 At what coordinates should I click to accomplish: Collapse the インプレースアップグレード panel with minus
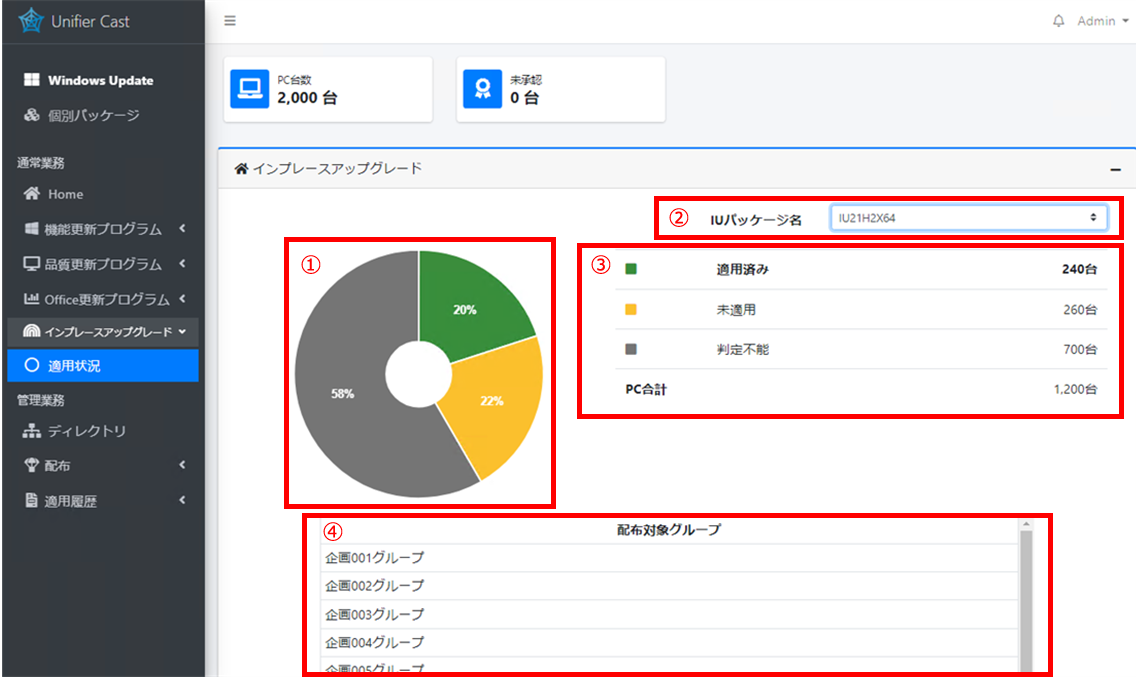click(x=1115, y=169)
